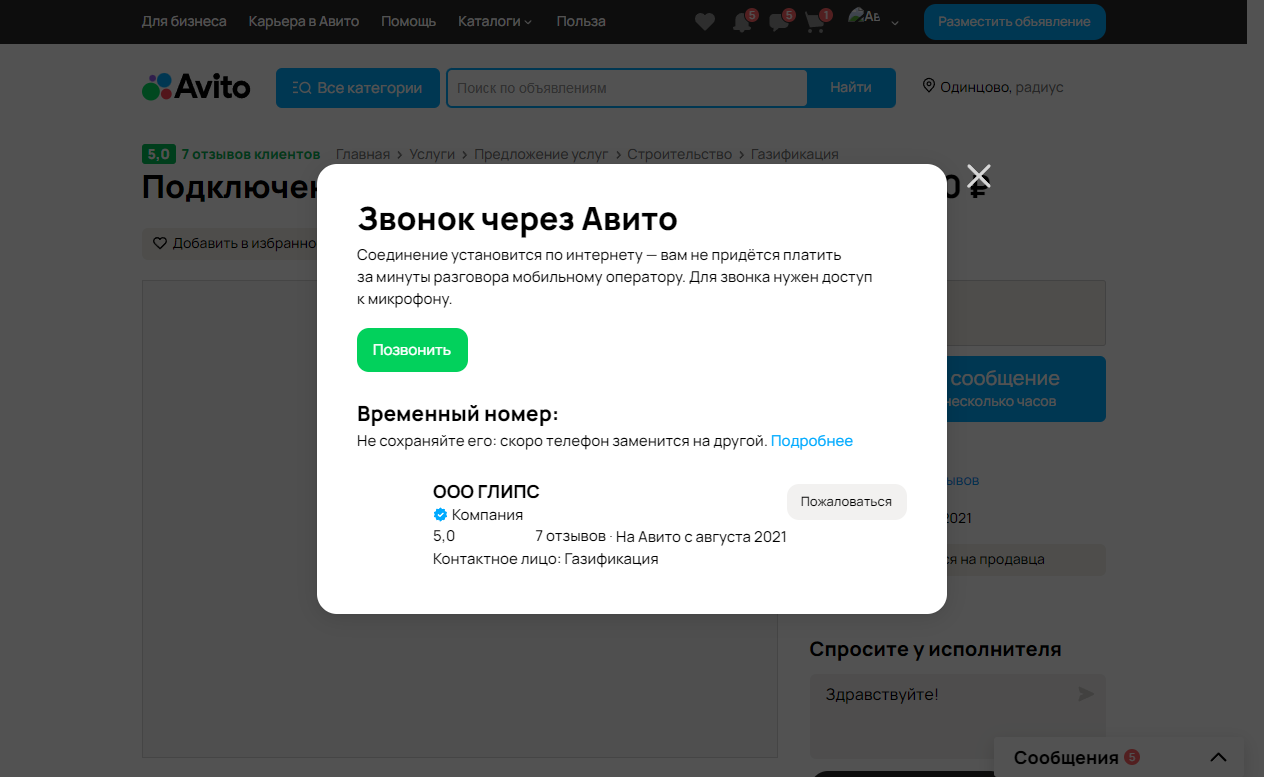Click the verified company badge icon
This screenshot has height=777, width=1264.
[440, 515]
